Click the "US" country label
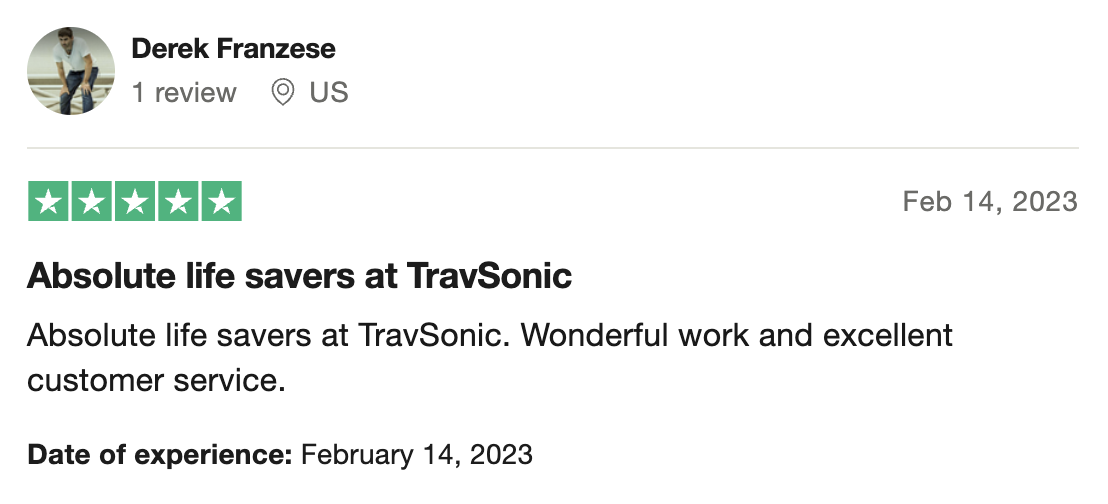The height and width of the screenshot is (504, 1108). point(328,93)
